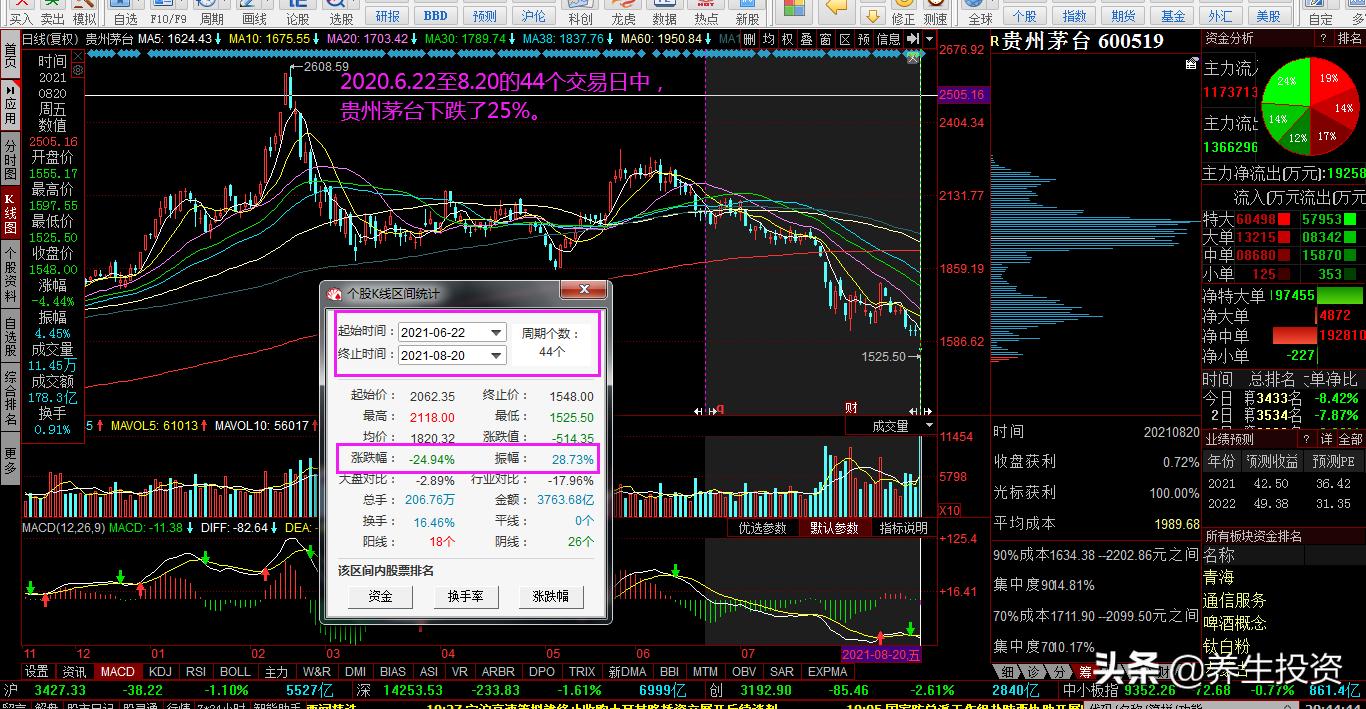Click the 权 adjust rights button
This screenshot has height=709, width=1366.
[x=787, y=39]
